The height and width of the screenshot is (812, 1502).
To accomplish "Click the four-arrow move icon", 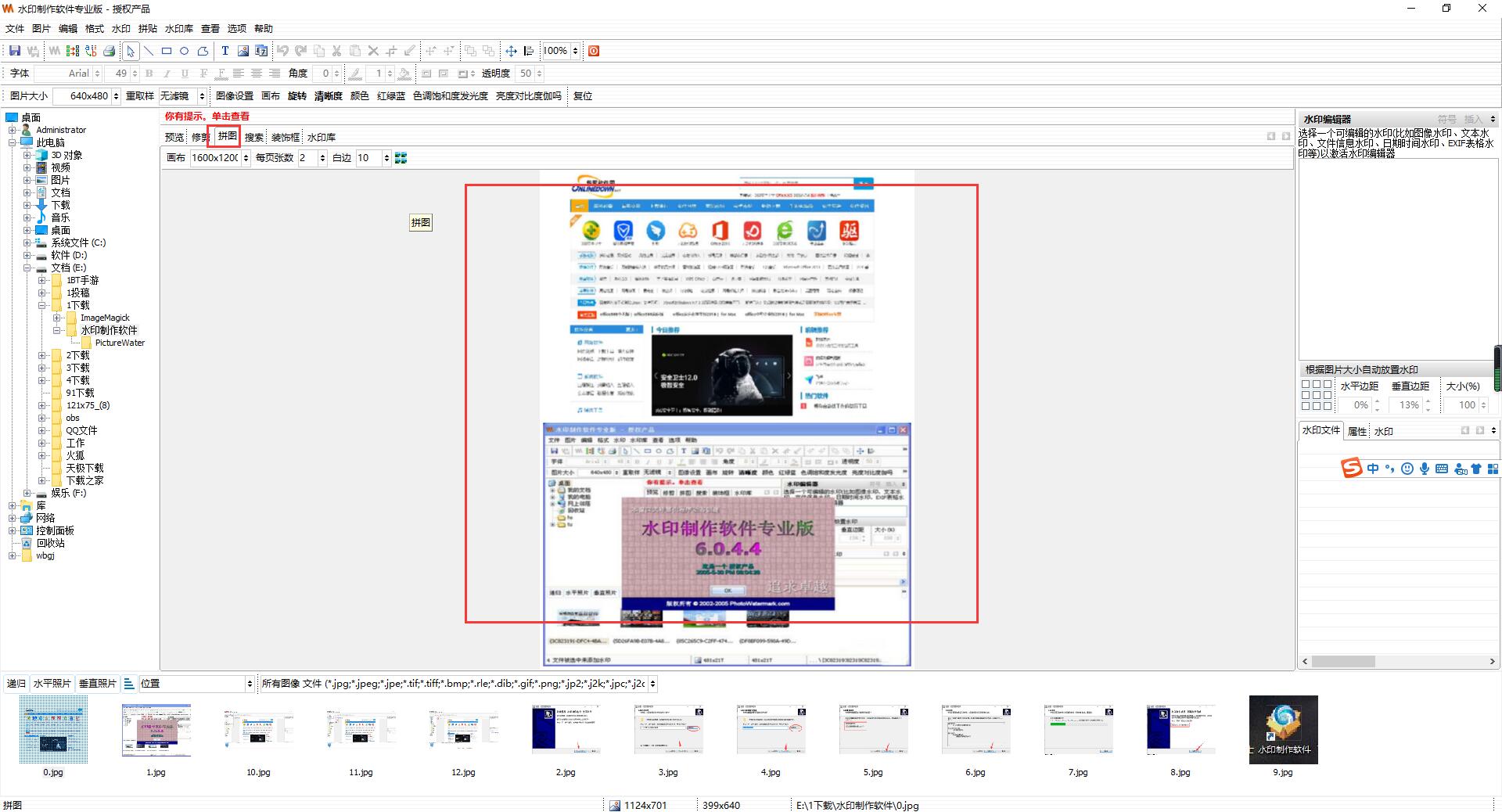I will pyautogui.click(x=511, y=51).
